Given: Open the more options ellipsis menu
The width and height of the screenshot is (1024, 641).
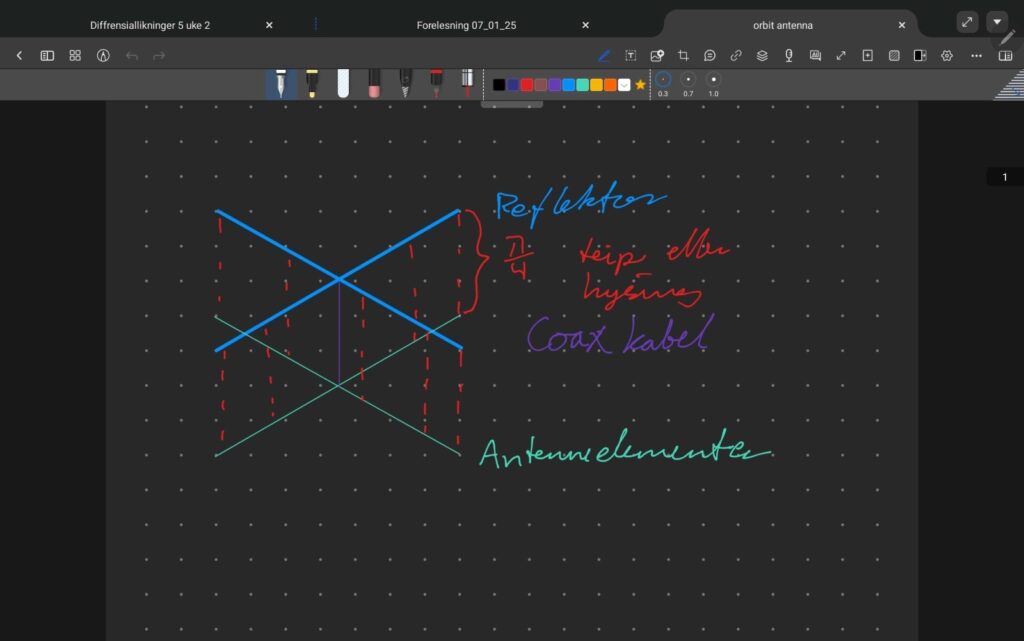Looking at the screenshot, I should point(976,56).
